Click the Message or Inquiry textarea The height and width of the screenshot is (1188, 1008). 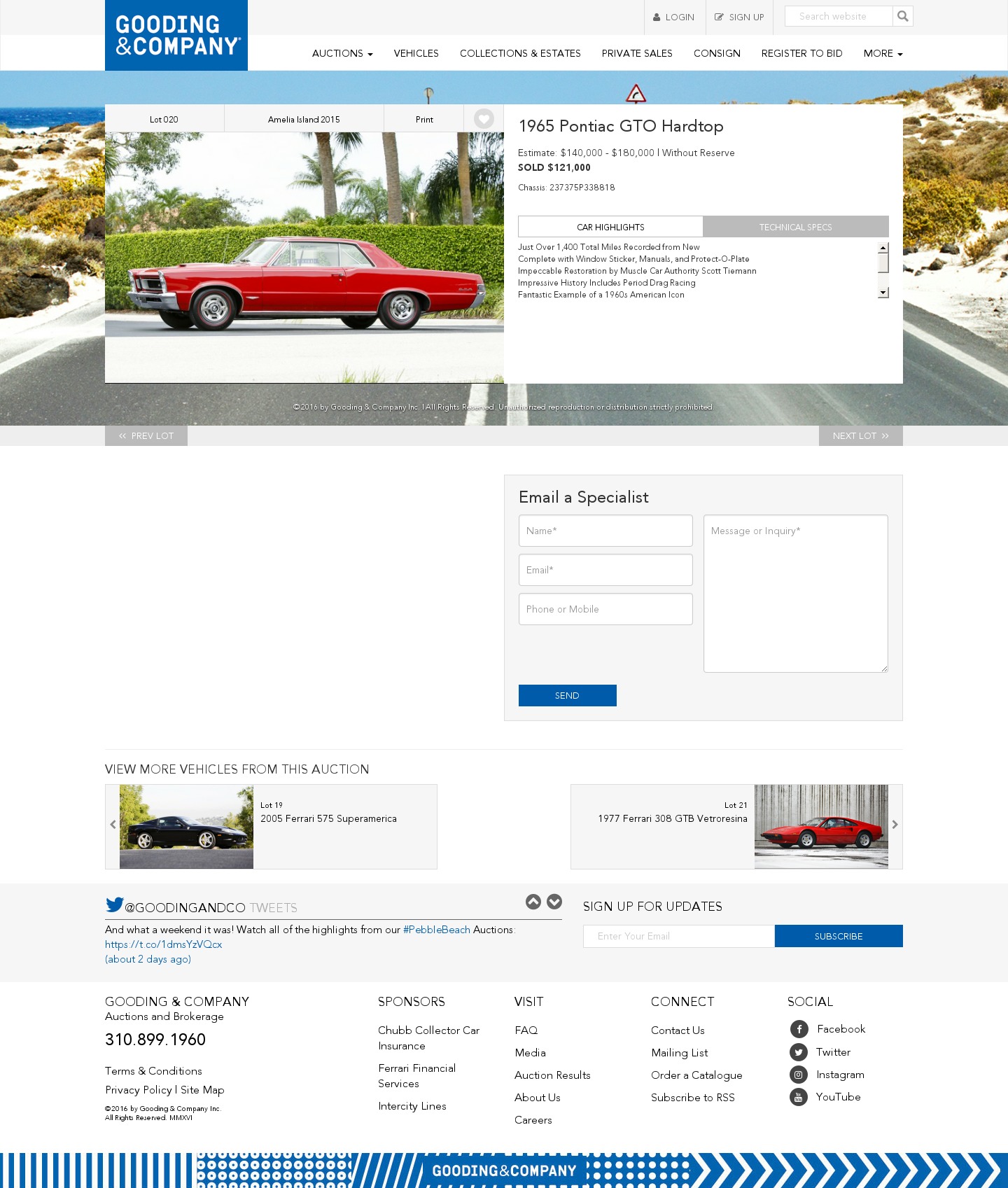pos(796,594)
